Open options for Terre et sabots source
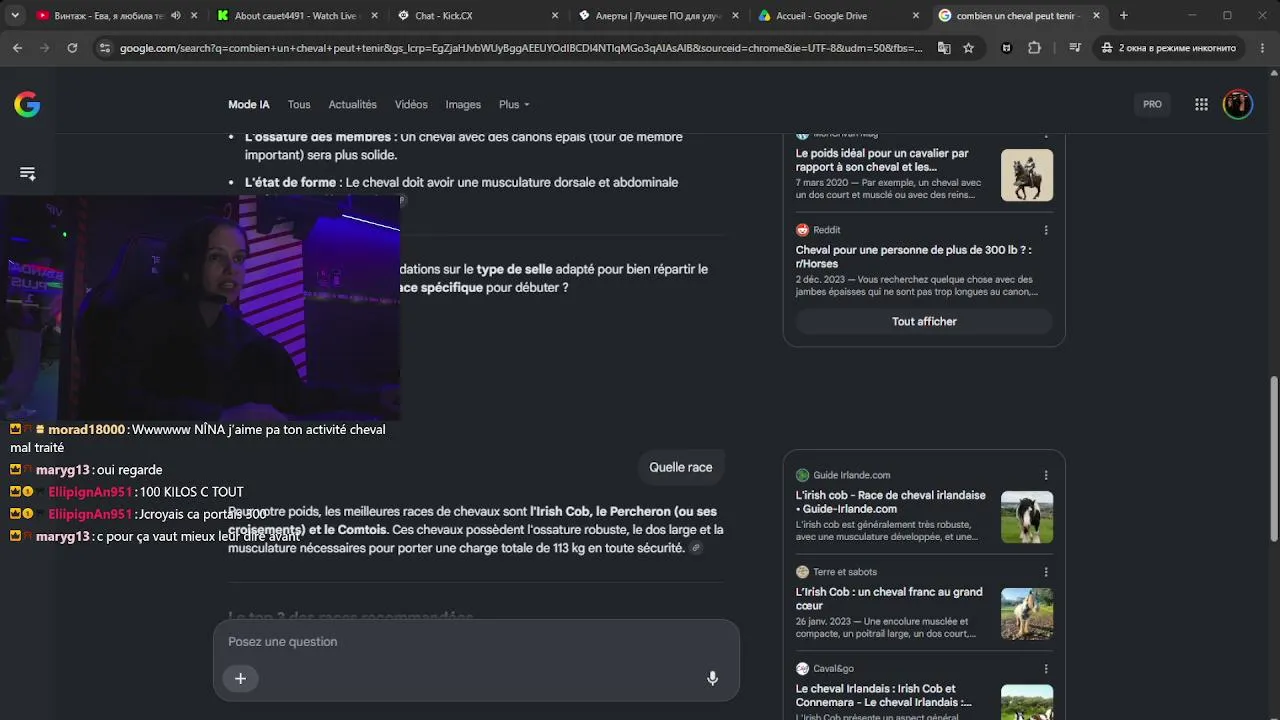 pyautogui.click(x=1046, y=572)
